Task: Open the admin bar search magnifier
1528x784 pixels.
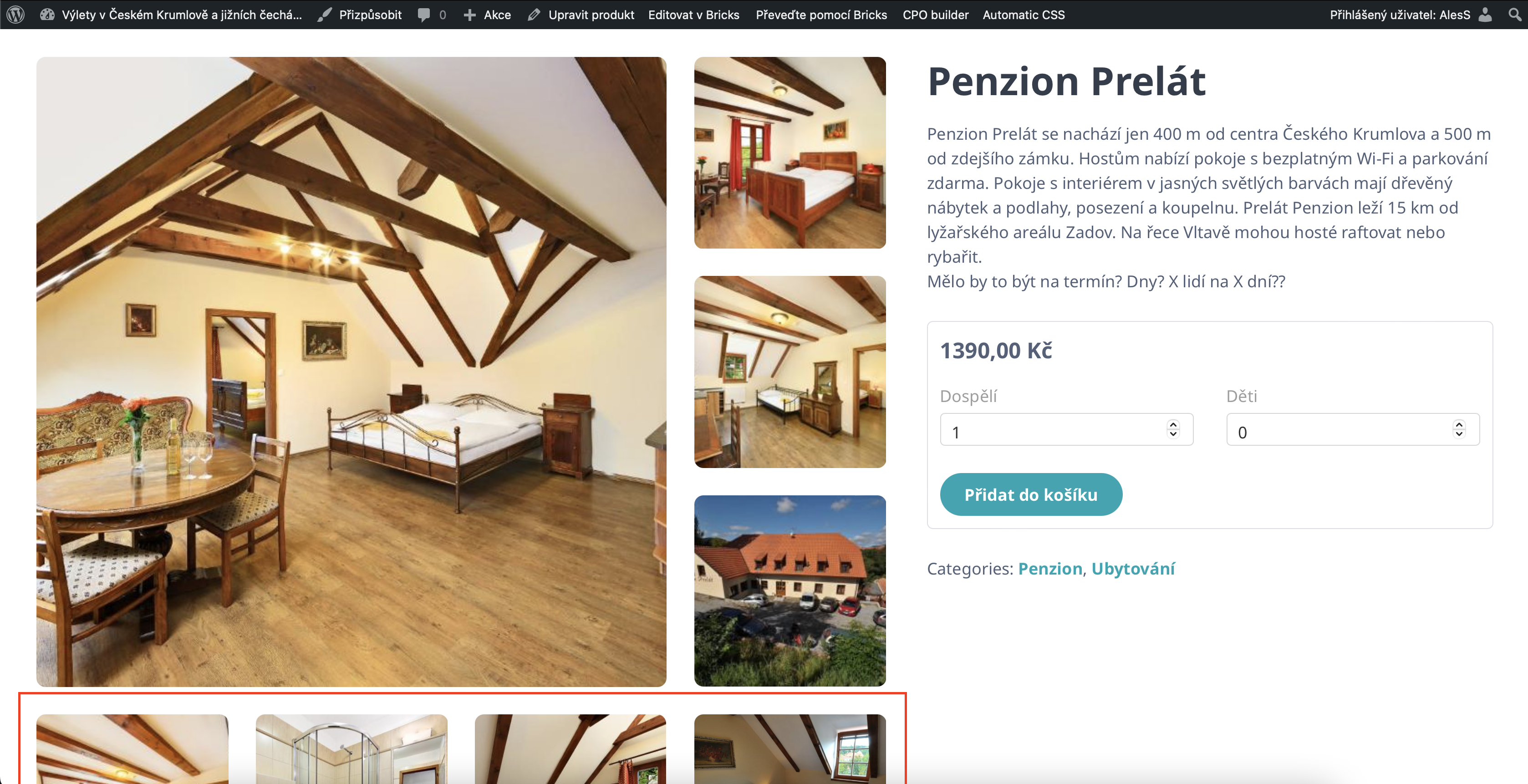Action: [1514, 14]
